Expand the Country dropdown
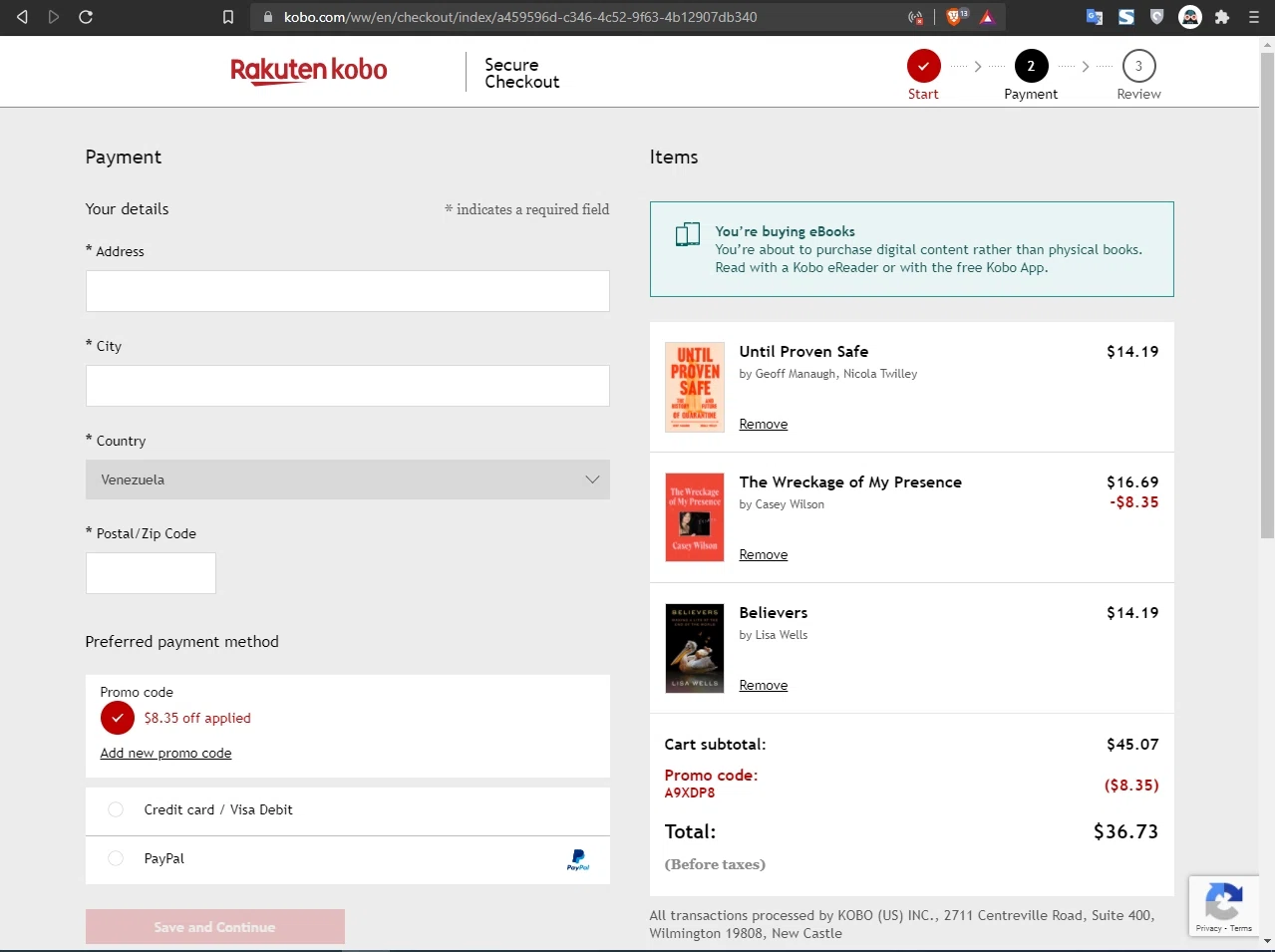 pyautogui.click(x=348, y=479)
